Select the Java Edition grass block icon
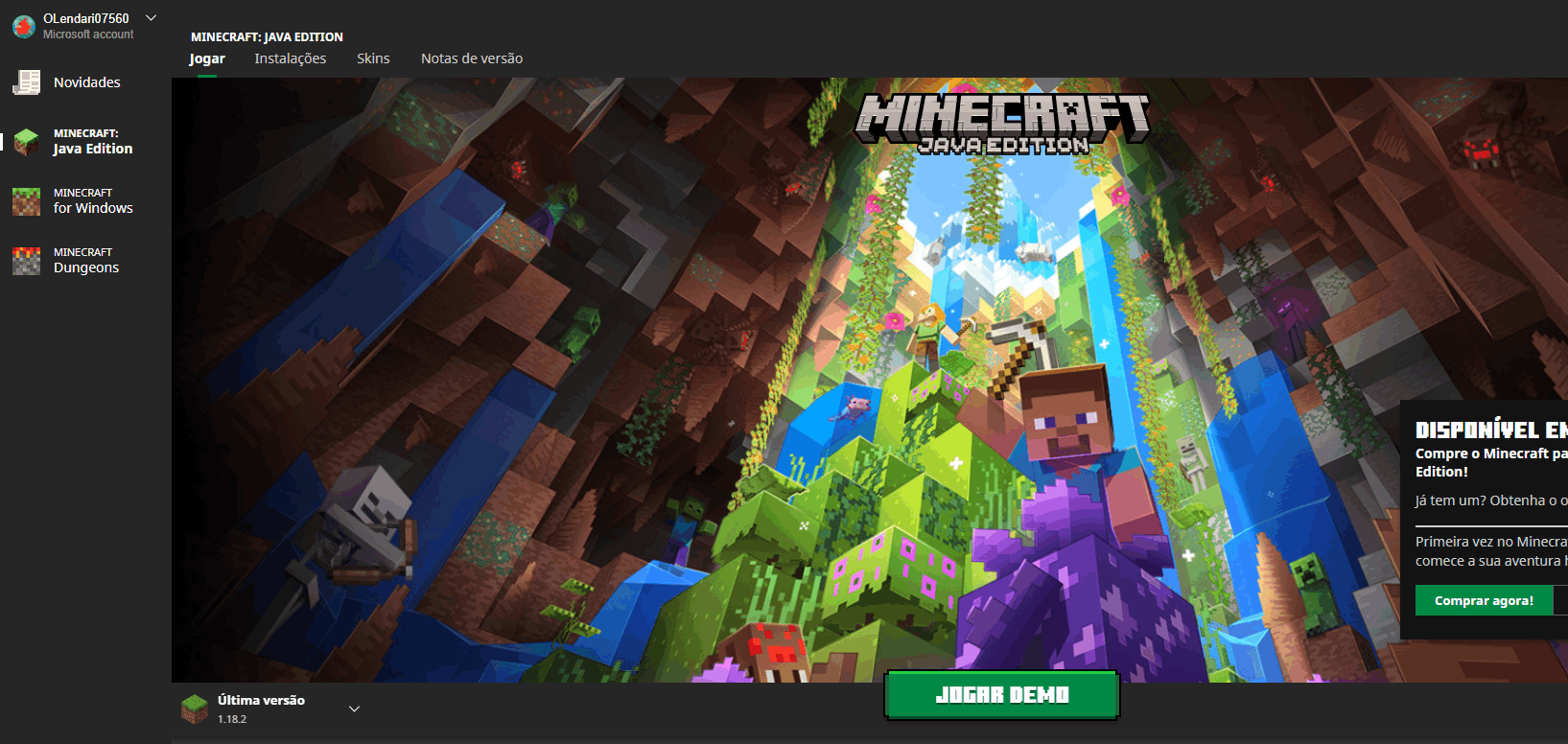The image size is (1568, 744). (x=26, y=142)
